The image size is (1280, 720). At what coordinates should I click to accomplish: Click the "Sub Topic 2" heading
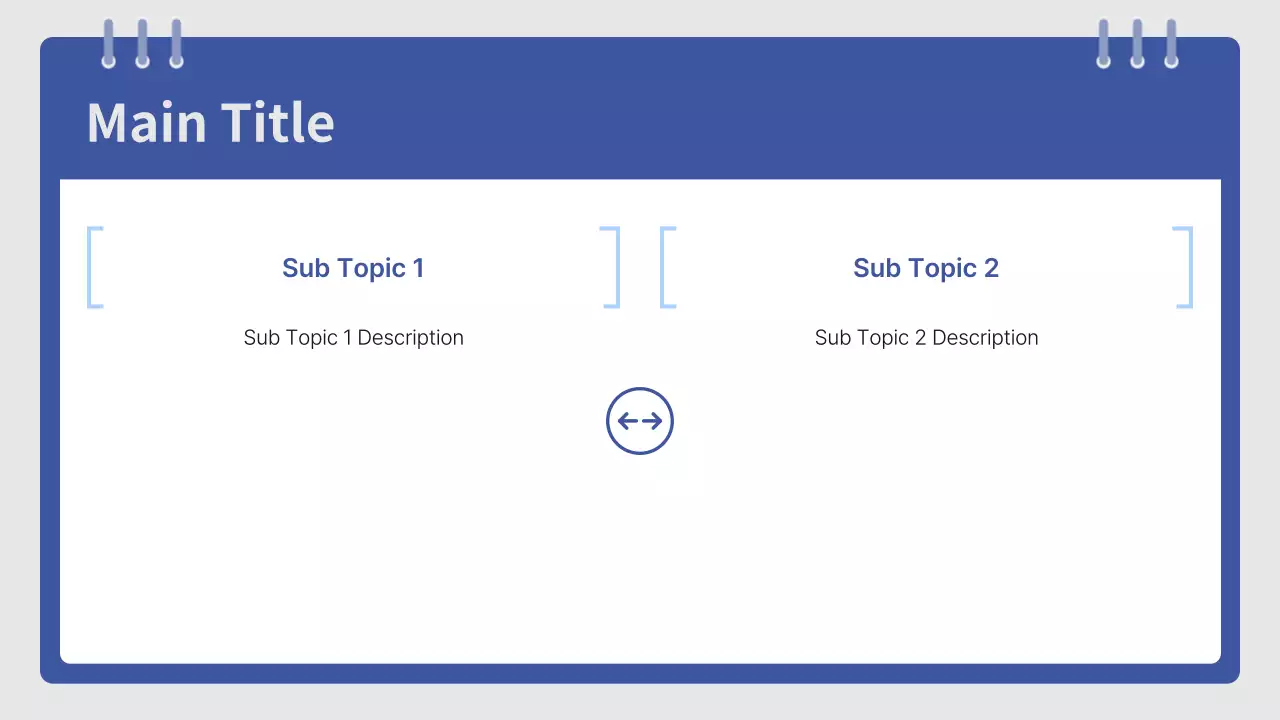pyautogui.click(x=926, y=268)
